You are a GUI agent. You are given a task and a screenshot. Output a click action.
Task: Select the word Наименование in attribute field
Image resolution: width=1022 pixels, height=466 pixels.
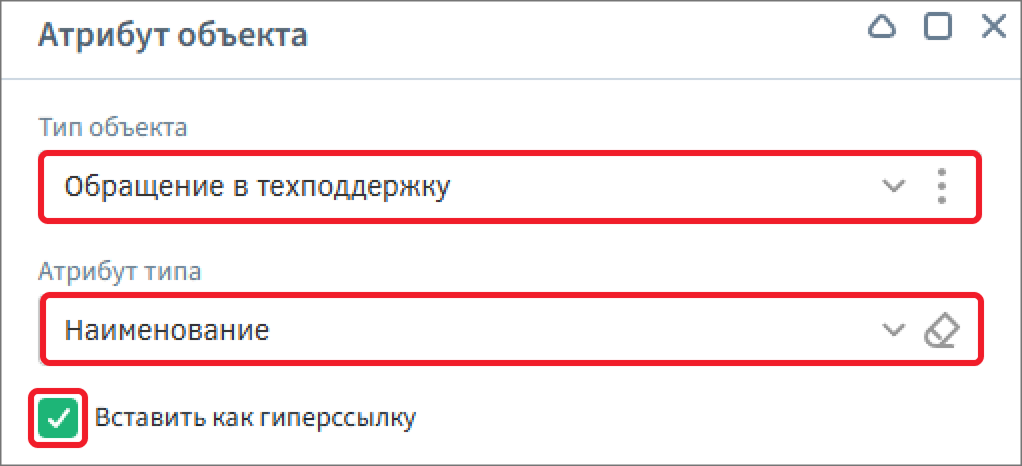coord(167,331)
